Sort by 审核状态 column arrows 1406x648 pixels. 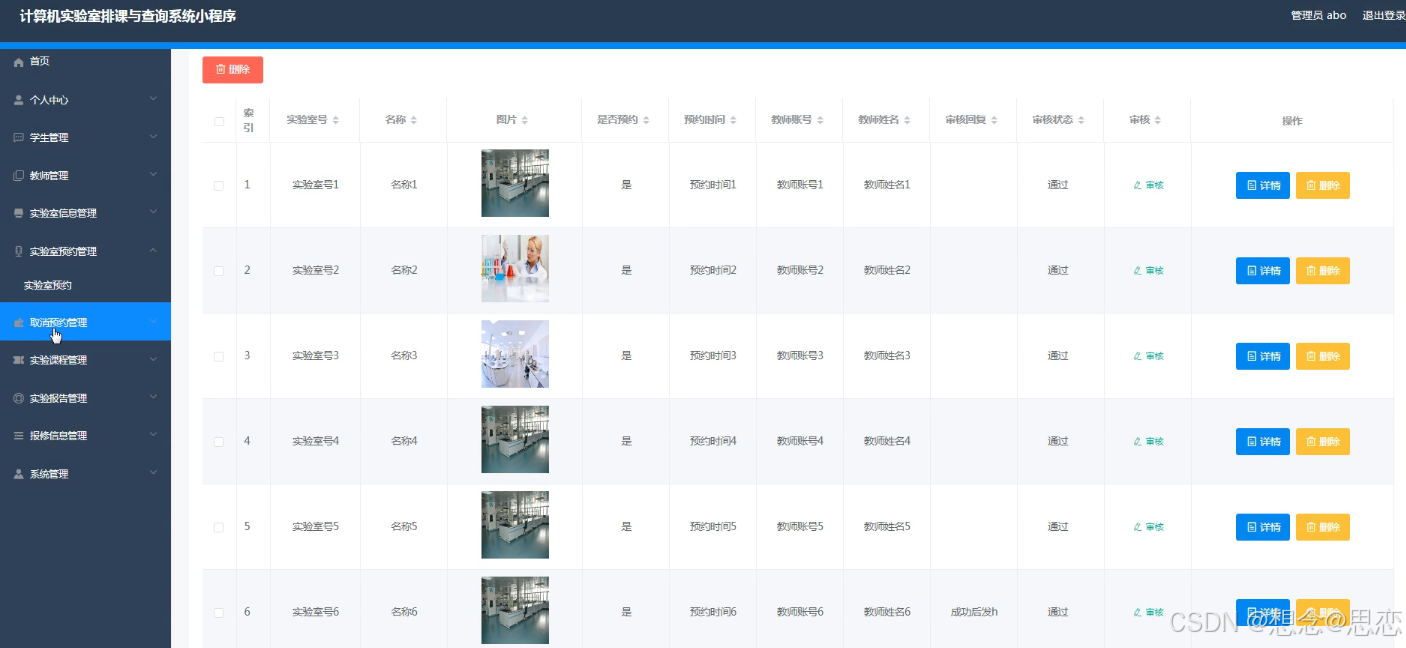click(x=1081, y=120)
